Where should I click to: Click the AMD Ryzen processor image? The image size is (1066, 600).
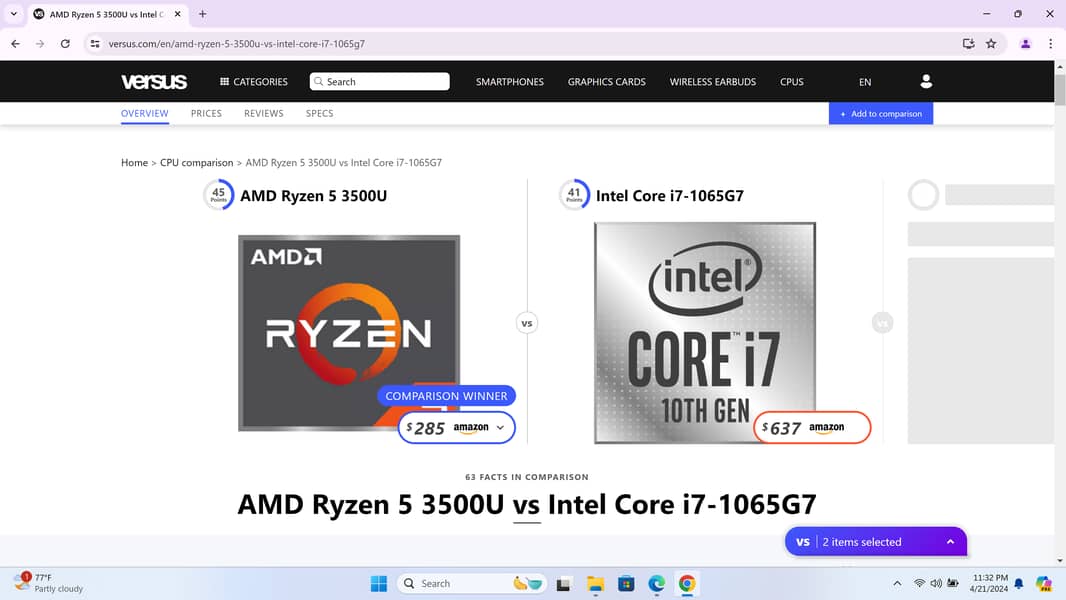point(349,333)
